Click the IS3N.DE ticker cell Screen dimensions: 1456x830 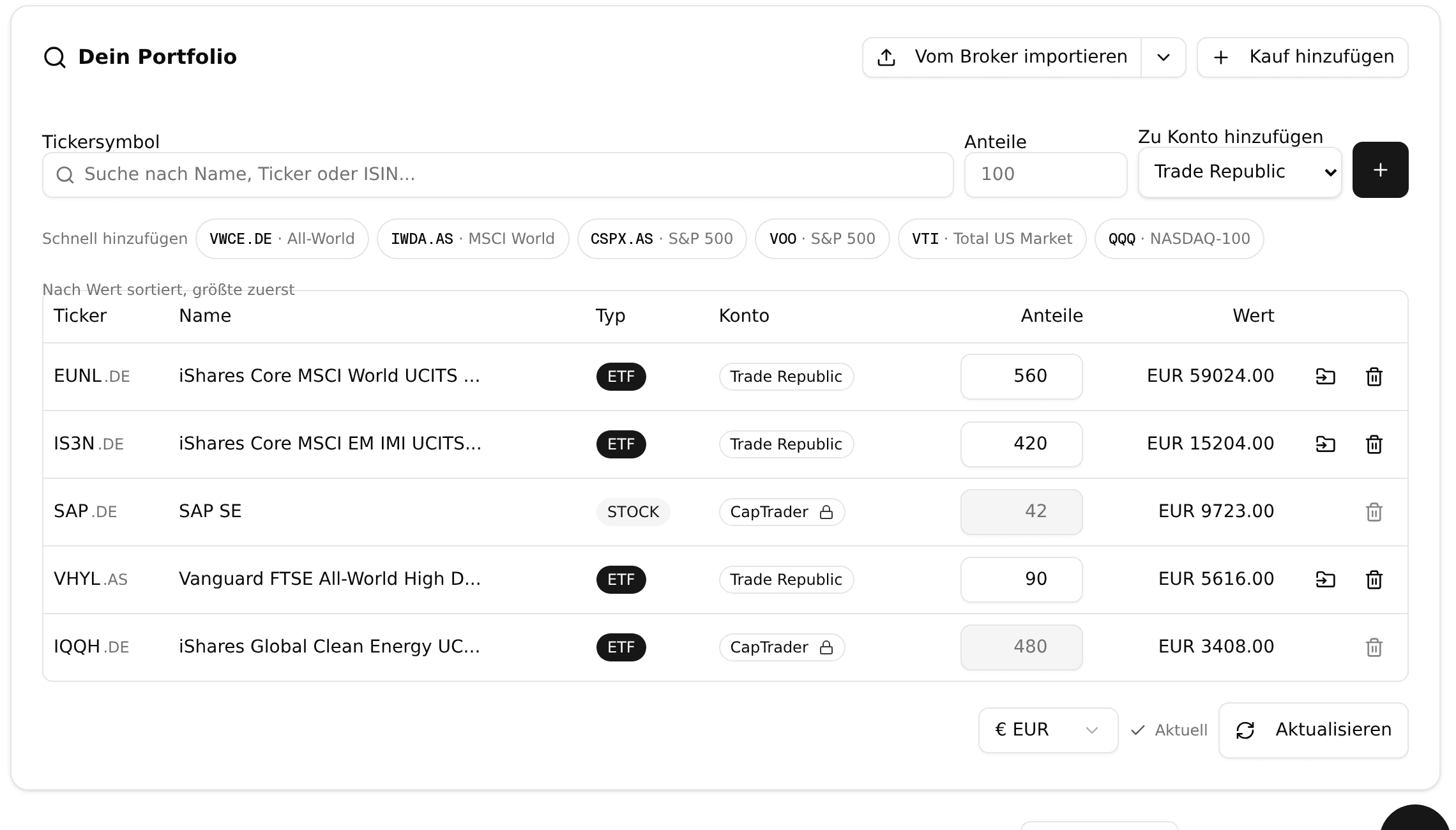click(x=89, y=444)
